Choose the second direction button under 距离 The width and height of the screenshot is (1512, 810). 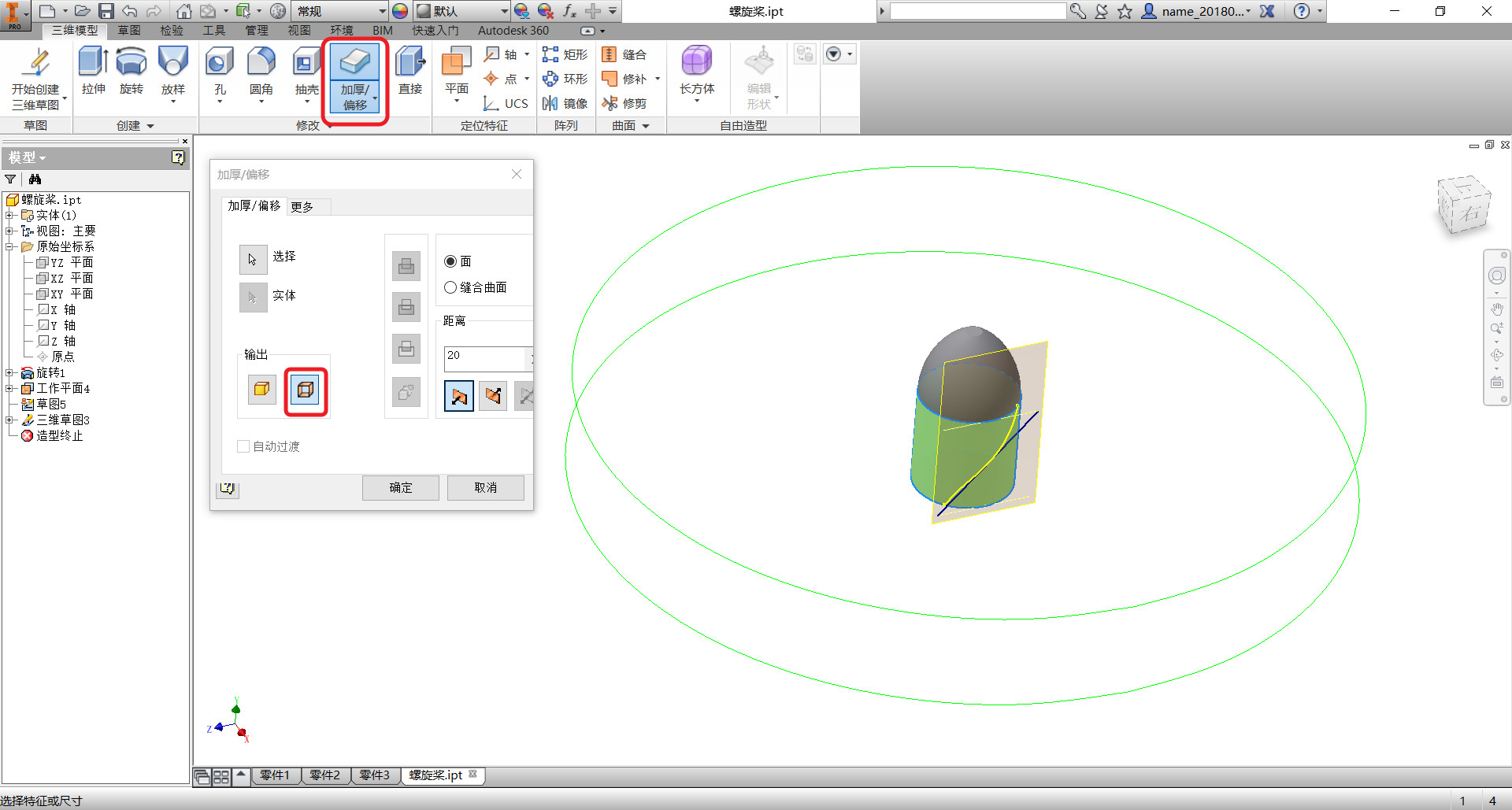pyautogui.click(x=493, y=396)
